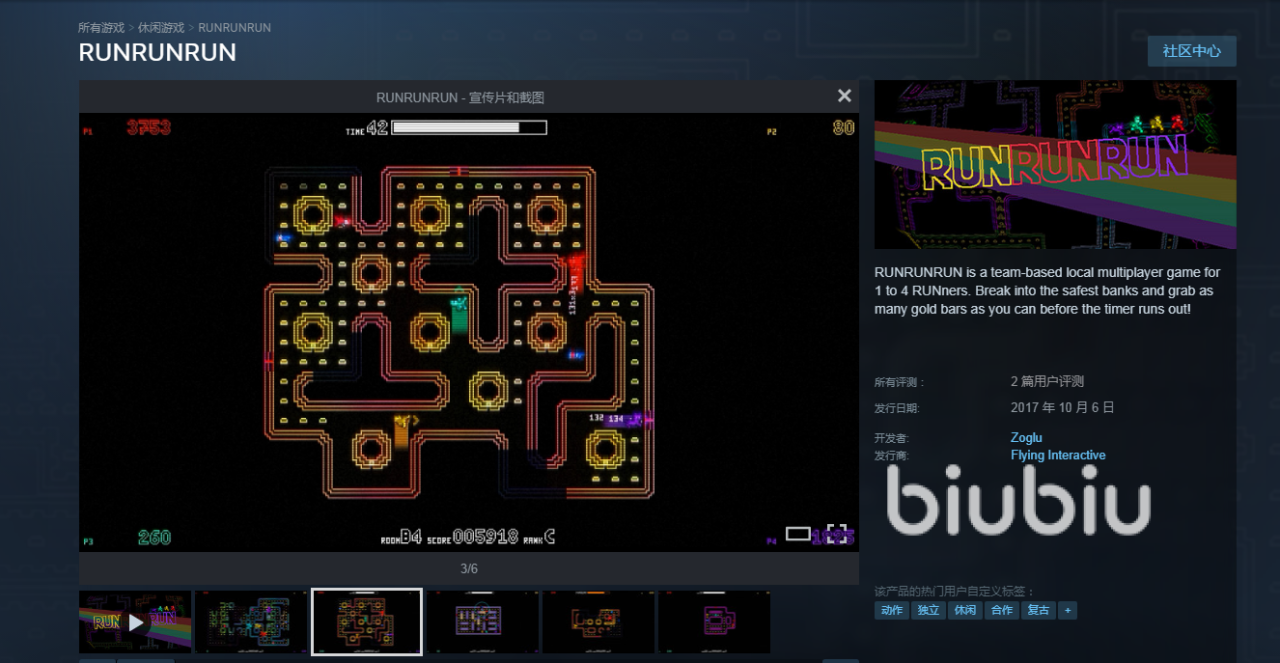Viewport: 1280px width, 663px height.
Task: Open publisher Flying Interactive's page
Action: (1058, 455)
